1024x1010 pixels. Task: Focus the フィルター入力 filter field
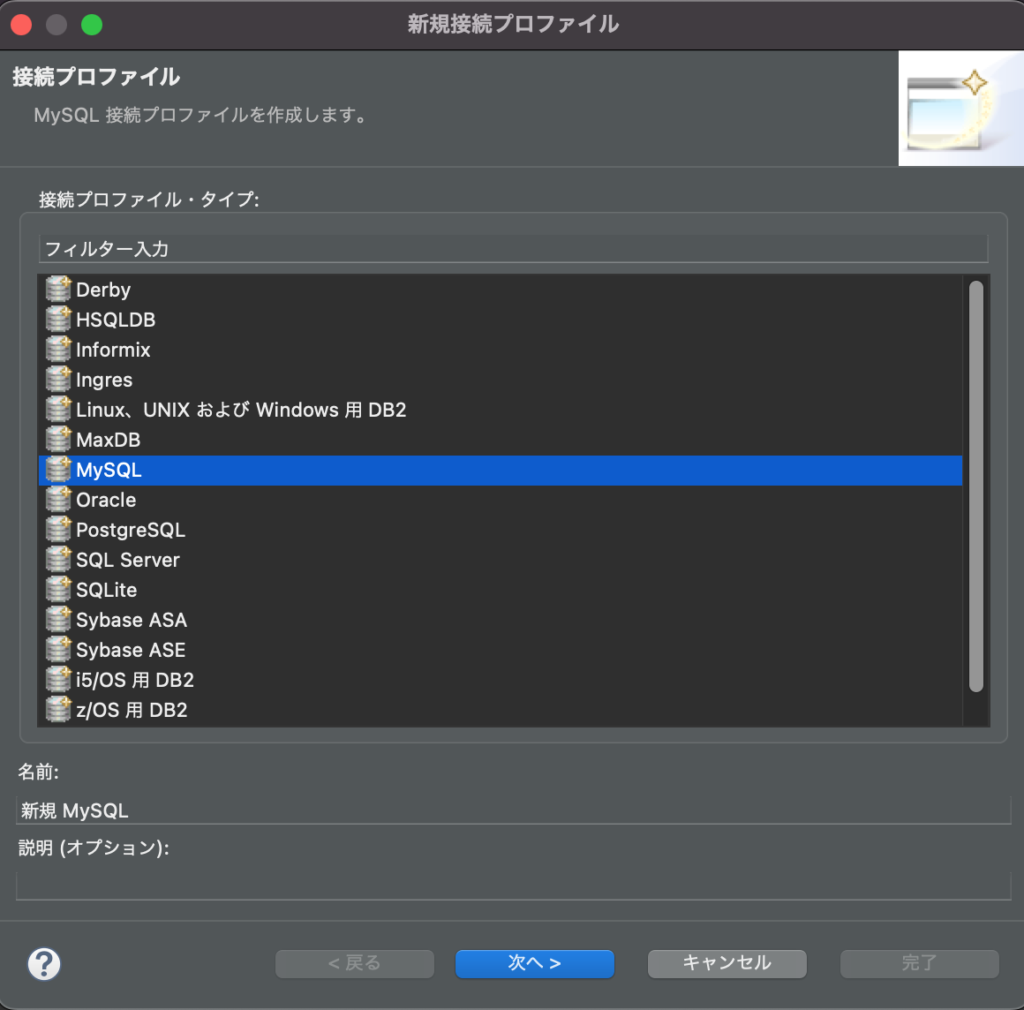pos(513,249)
